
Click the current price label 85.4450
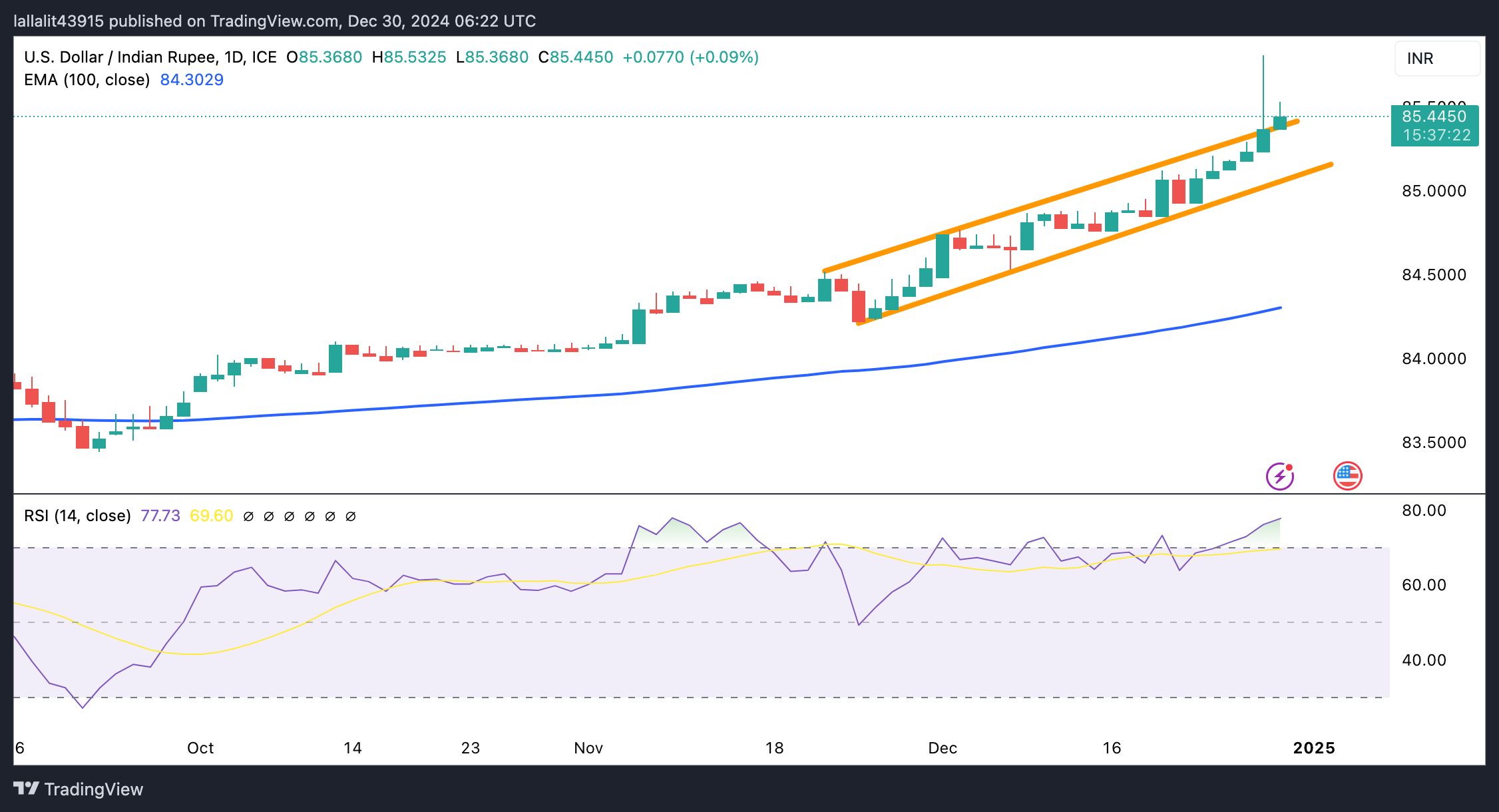coord(1434,116)
